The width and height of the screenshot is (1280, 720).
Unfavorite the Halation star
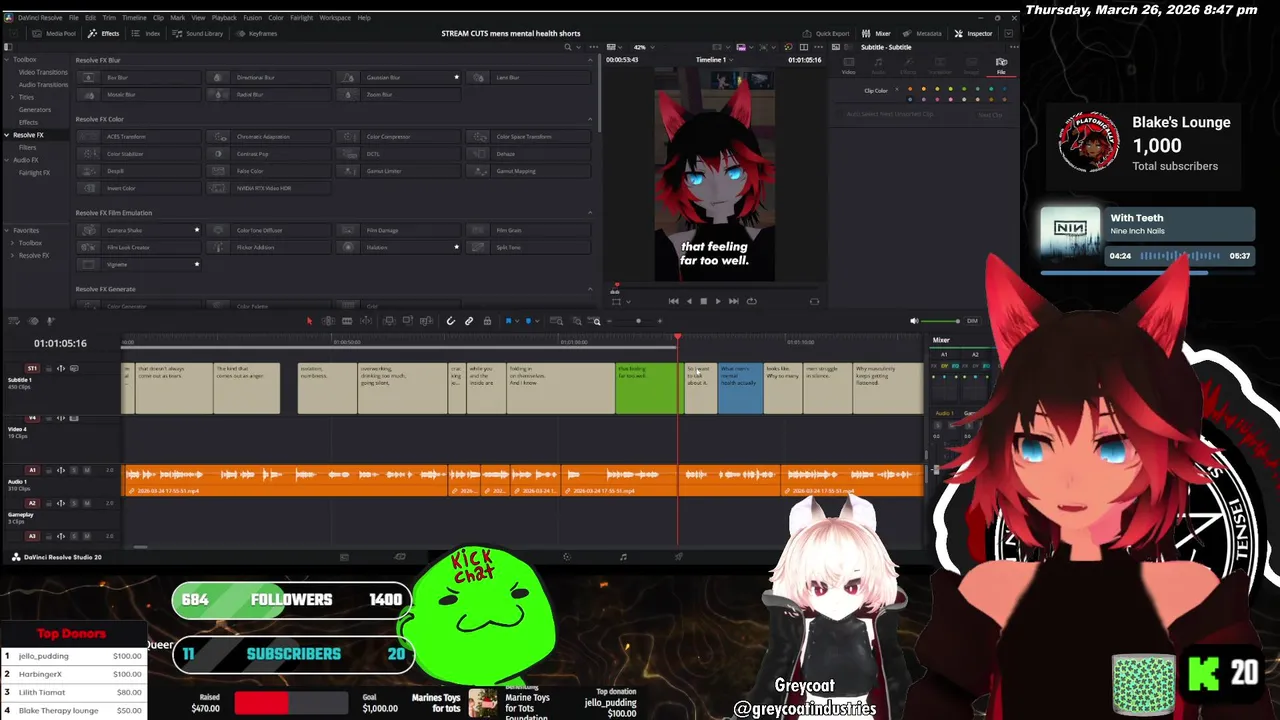coord(457,247)
